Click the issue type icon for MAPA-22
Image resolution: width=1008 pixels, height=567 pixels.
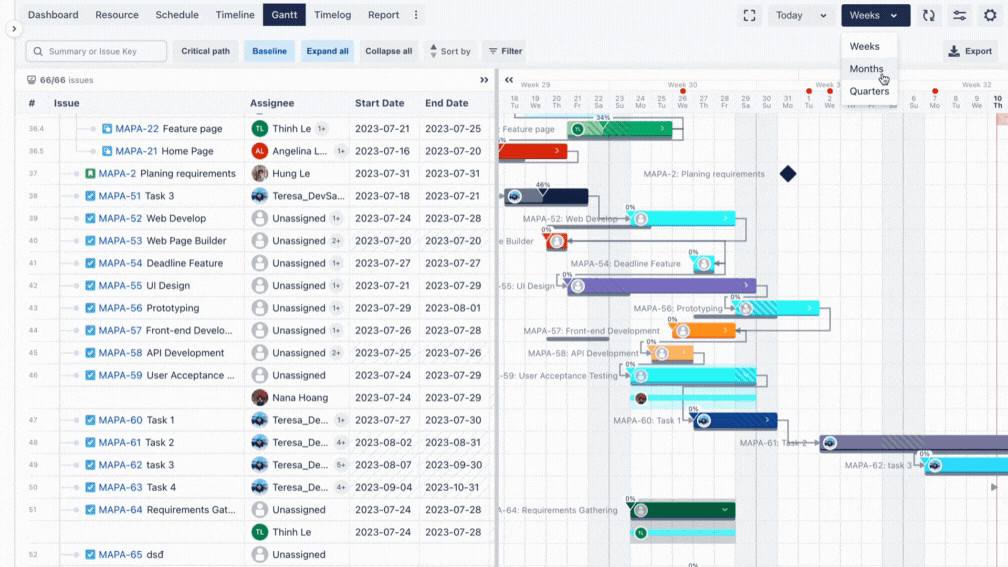(107, 129)
